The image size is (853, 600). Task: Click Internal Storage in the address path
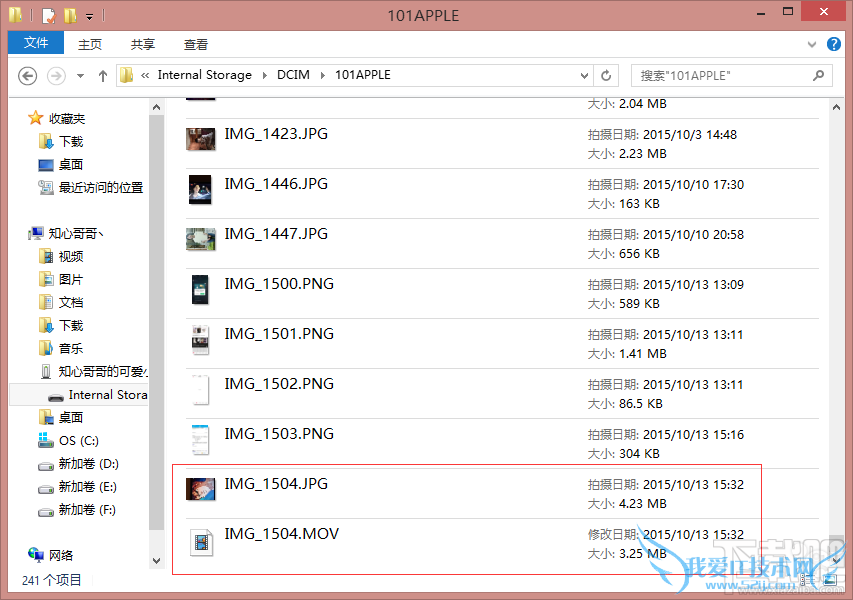click(x=205, y=75)
